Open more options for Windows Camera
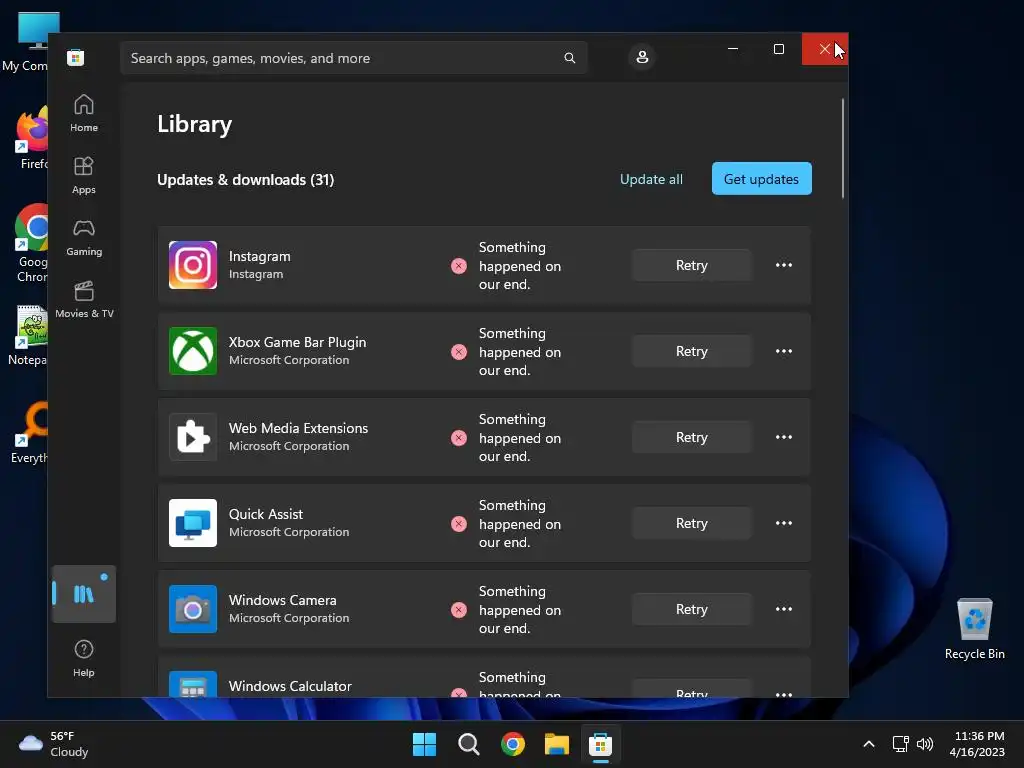The height and width of the screenshot is (768, 1024). point(784,609)
